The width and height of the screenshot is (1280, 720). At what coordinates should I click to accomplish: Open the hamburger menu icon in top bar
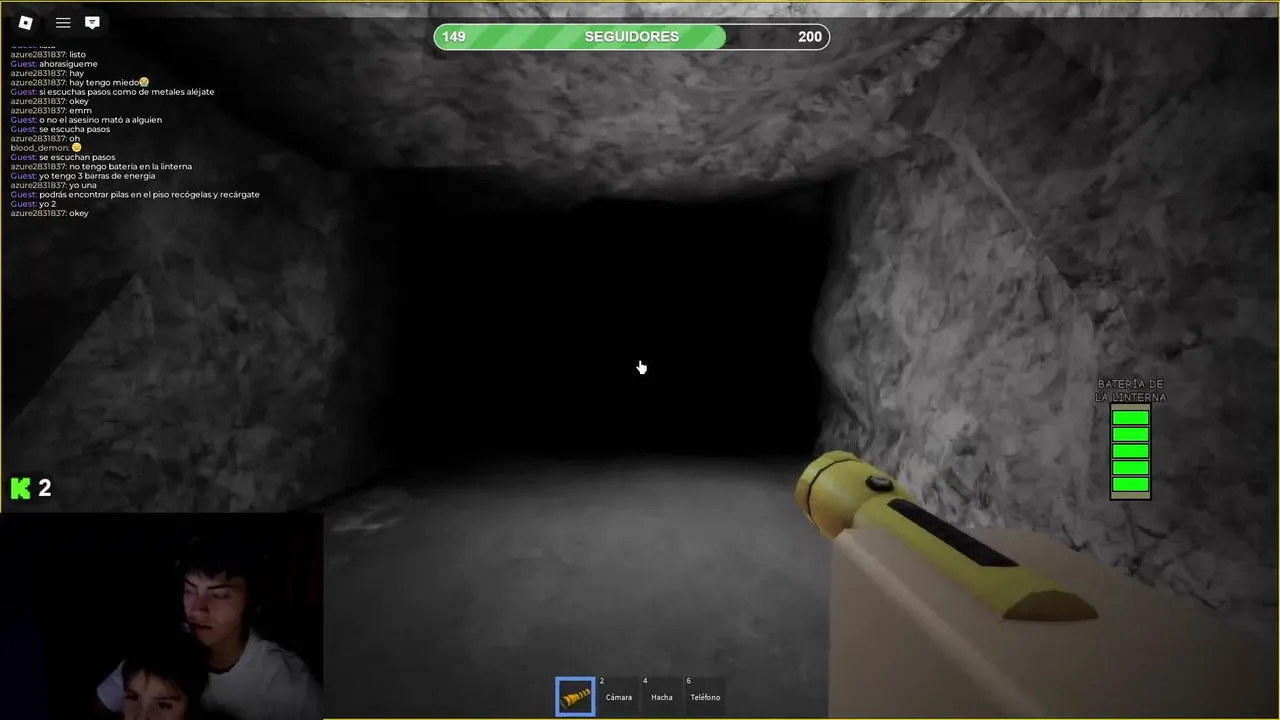click(x=63, y=22)
